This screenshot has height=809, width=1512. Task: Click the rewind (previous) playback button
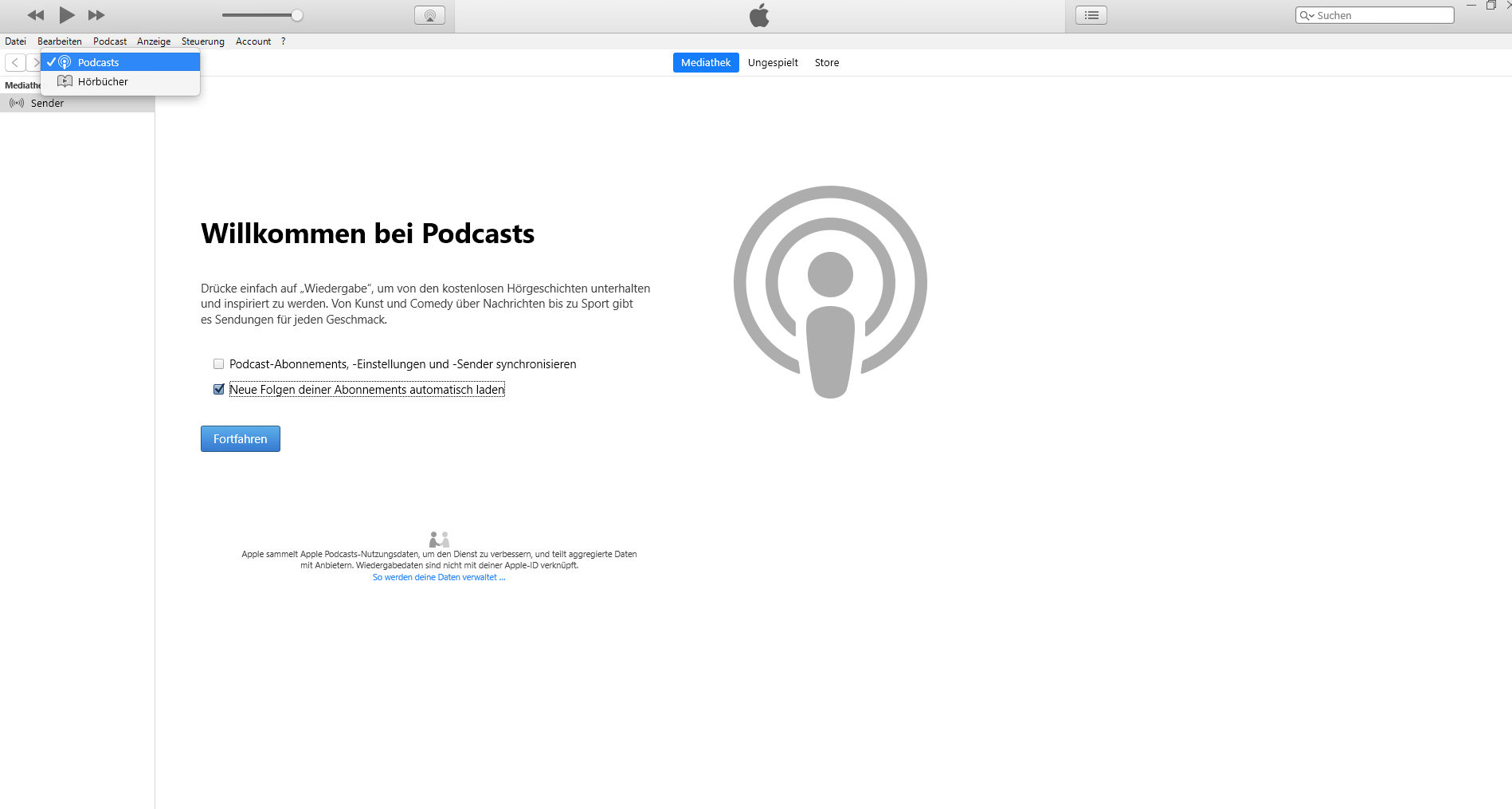click(36, 15)
